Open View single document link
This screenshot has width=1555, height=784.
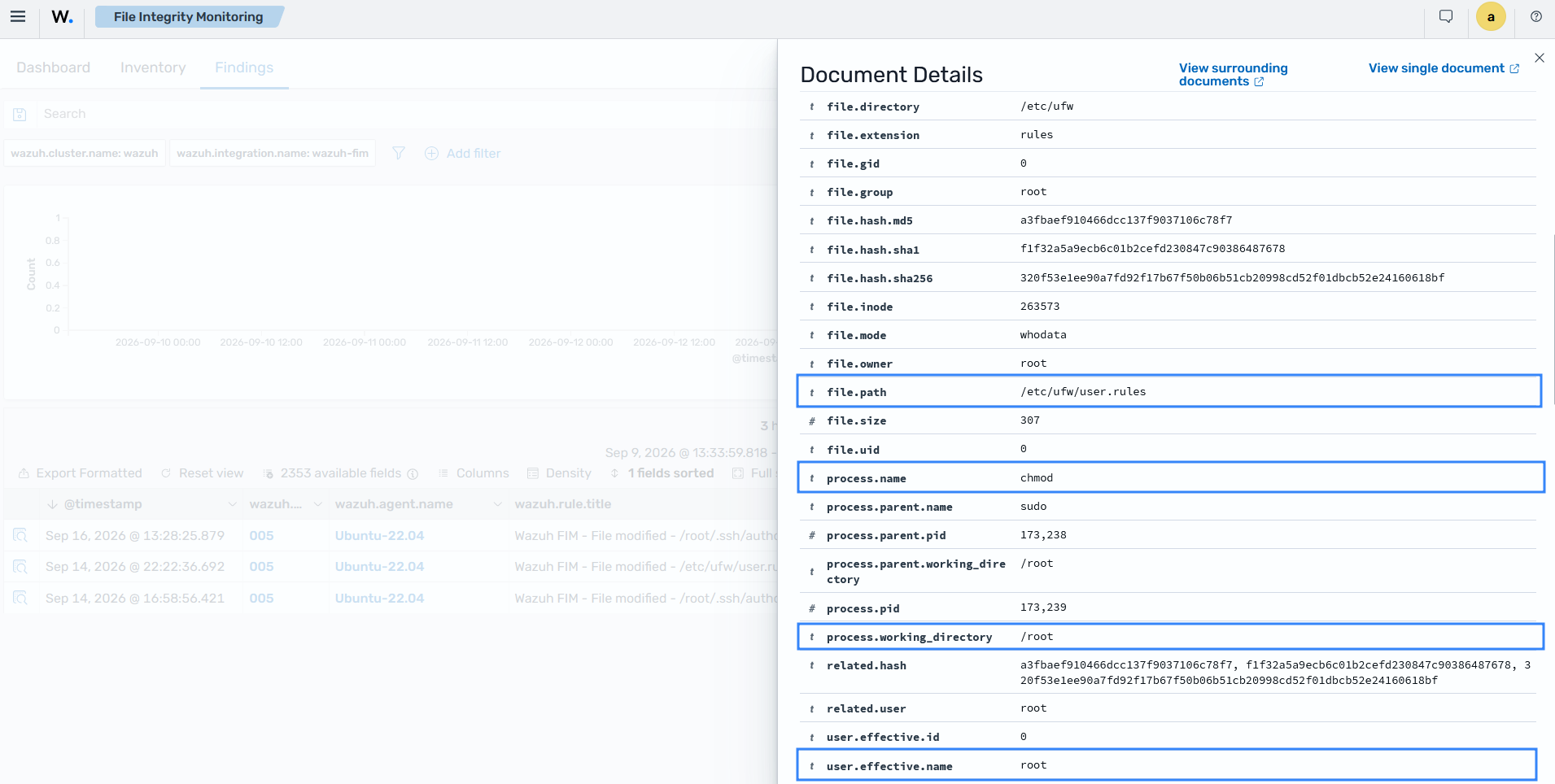(1444, 68)
